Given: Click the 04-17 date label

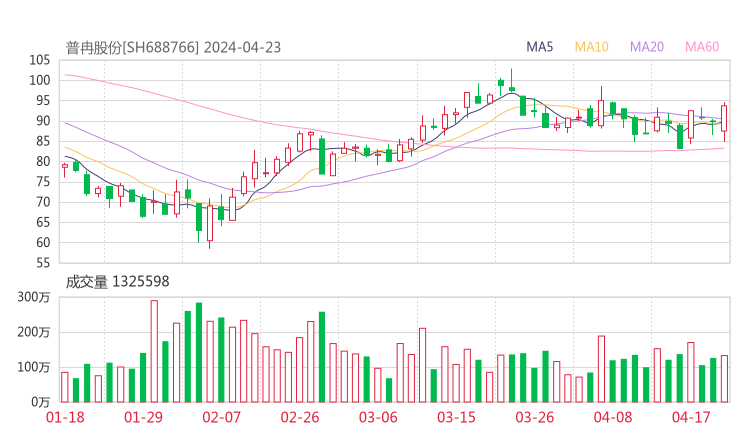Looking at the screenshot, I should 691,417.
